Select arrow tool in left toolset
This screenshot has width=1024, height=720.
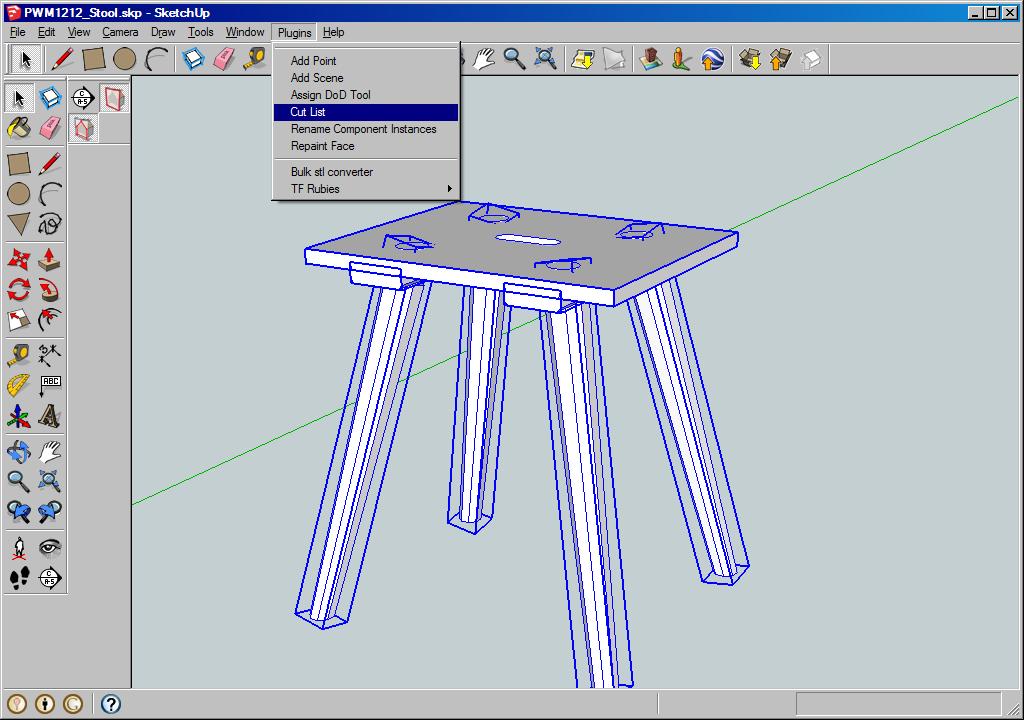click(19, 98)
